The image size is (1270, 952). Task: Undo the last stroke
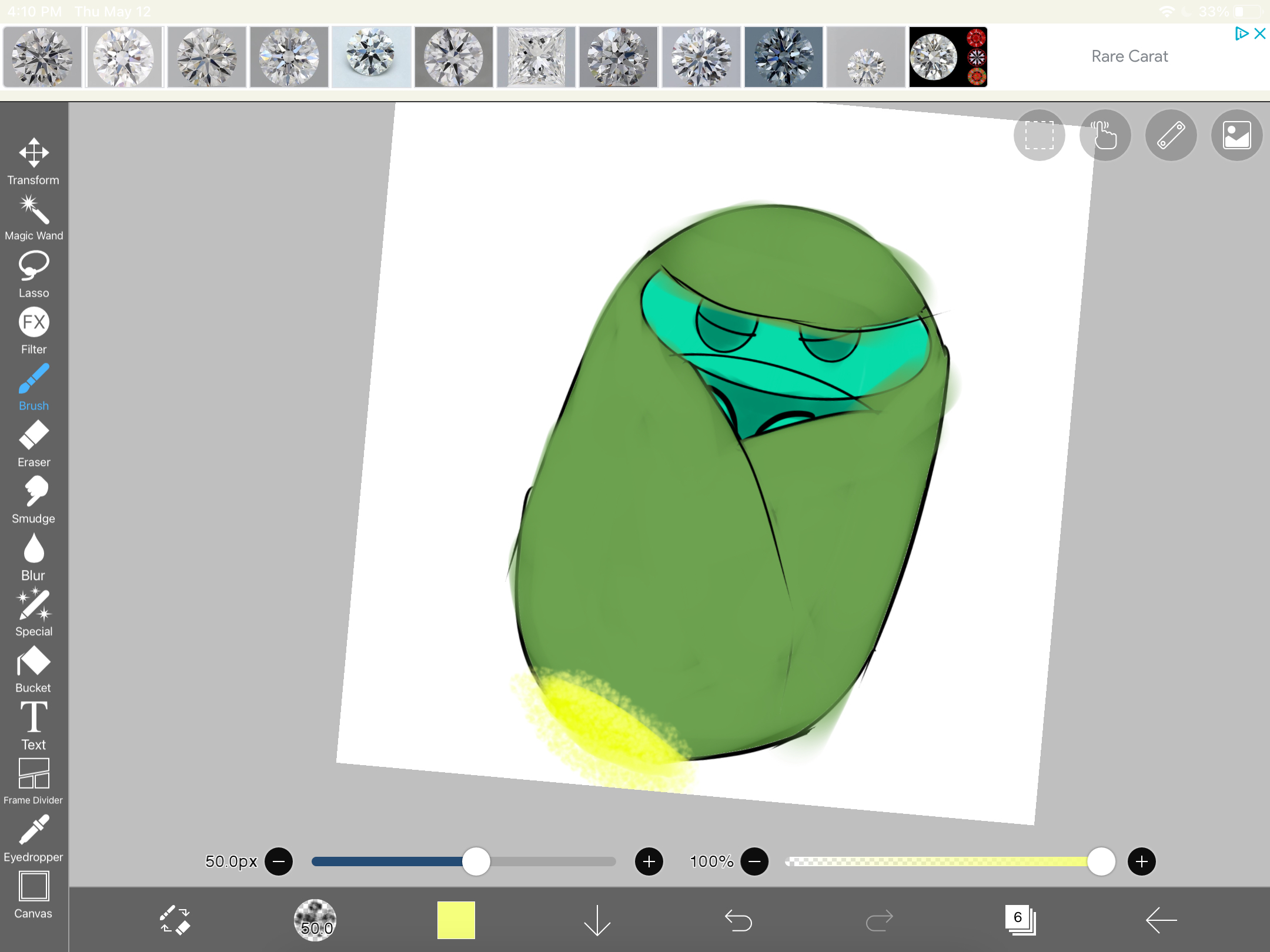738,920
